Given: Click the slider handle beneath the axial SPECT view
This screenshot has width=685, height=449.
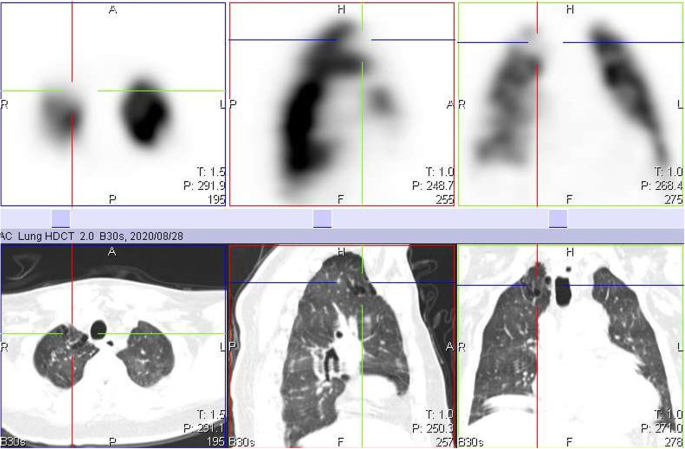Looking at the screenshot, I should pos(61,218).
